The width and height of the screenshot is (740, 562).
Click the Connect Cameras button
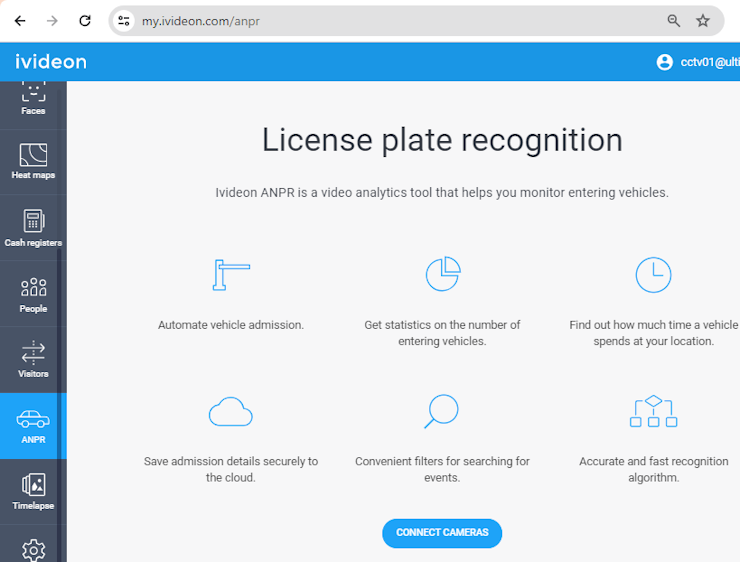pos(442,533)
